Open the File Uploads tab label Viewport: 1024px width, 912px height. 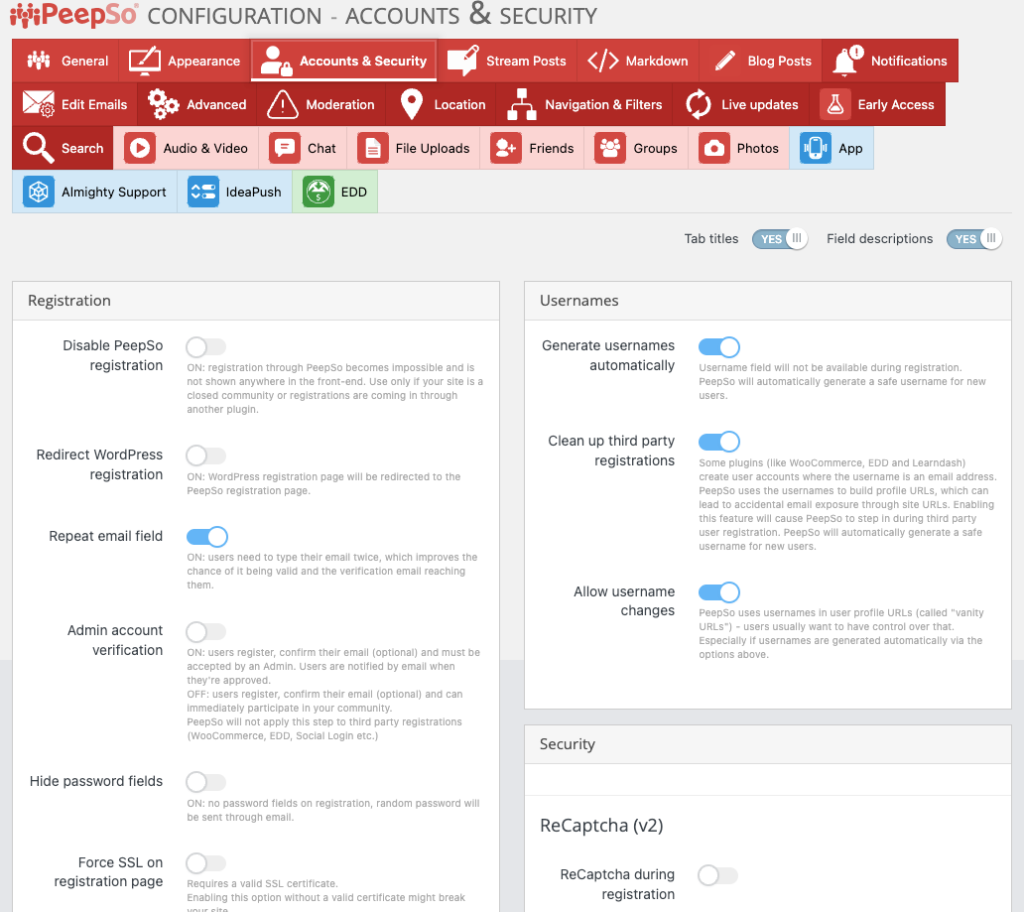point(432,148)
